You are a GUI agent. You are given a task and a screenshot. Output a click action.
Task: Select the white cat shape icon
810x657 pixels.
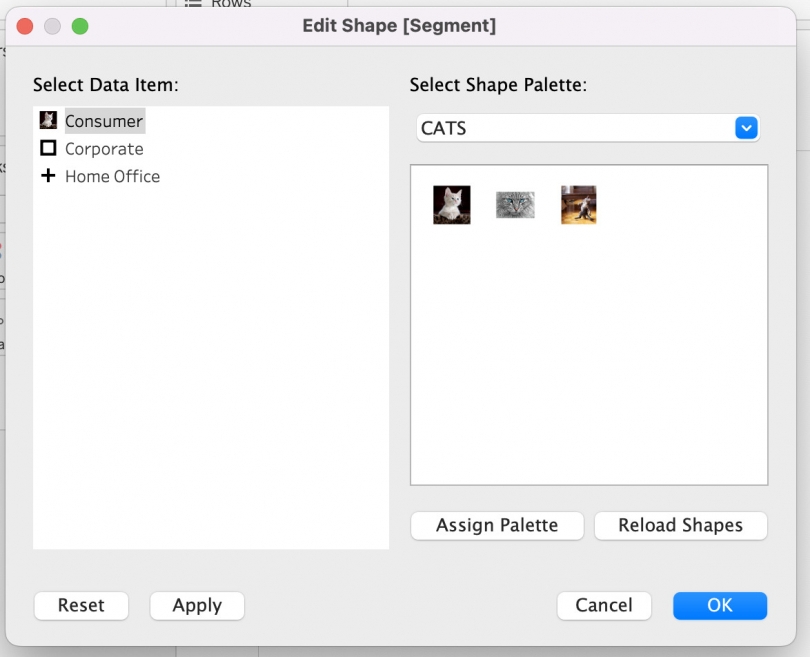451,203
